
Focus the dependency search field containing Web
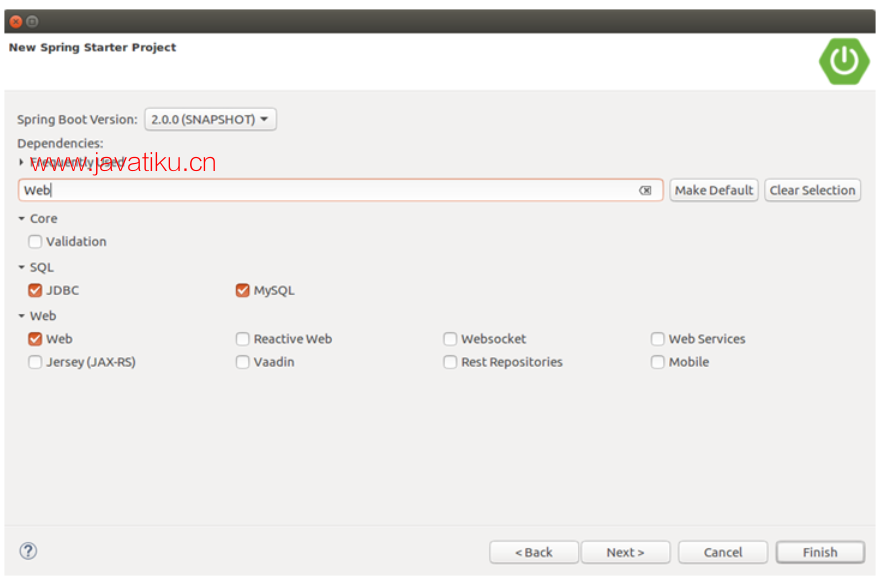click(340, 190)
